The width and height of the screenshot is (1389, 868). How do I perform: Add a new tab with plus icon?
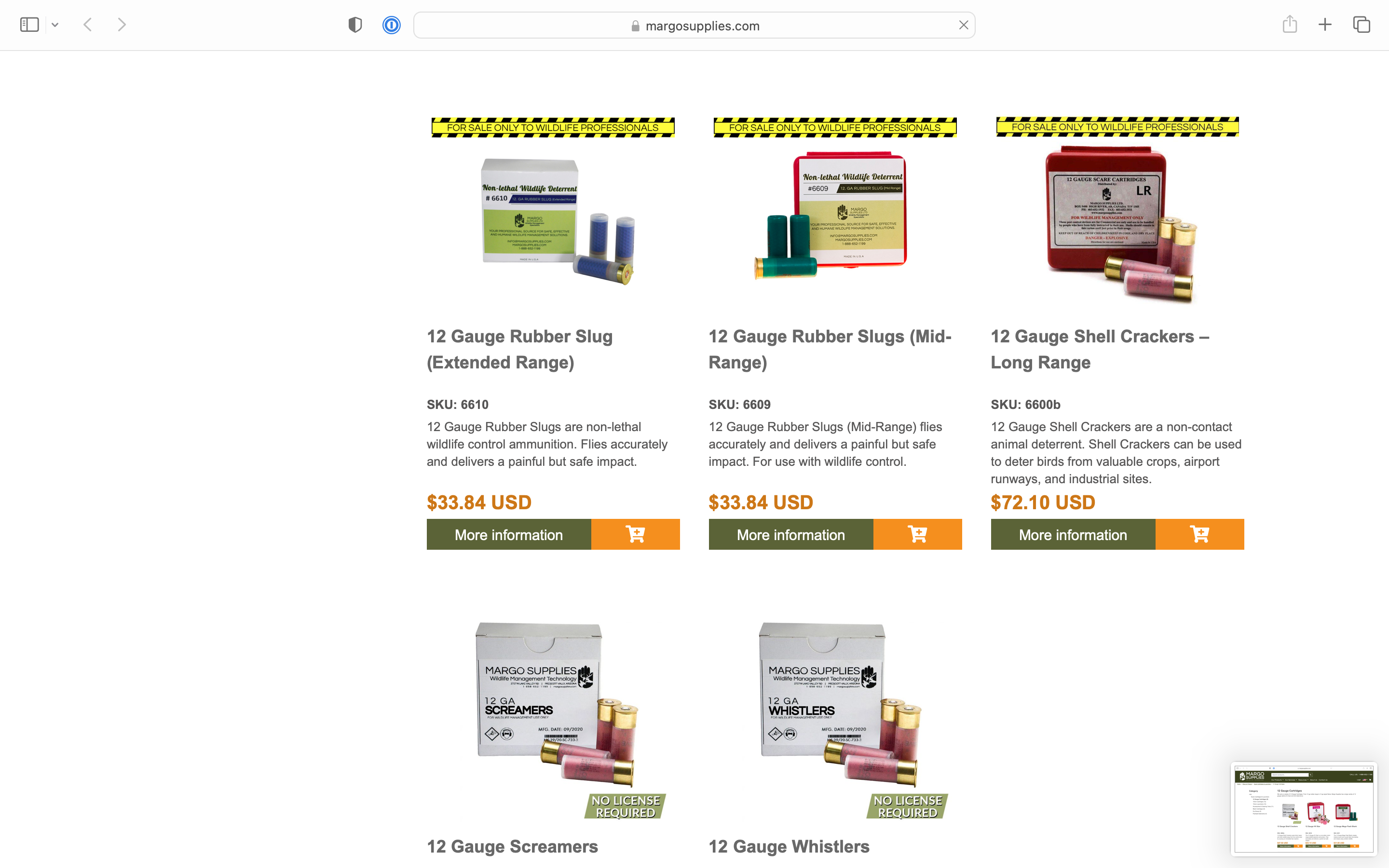(x=1325, y=25)
